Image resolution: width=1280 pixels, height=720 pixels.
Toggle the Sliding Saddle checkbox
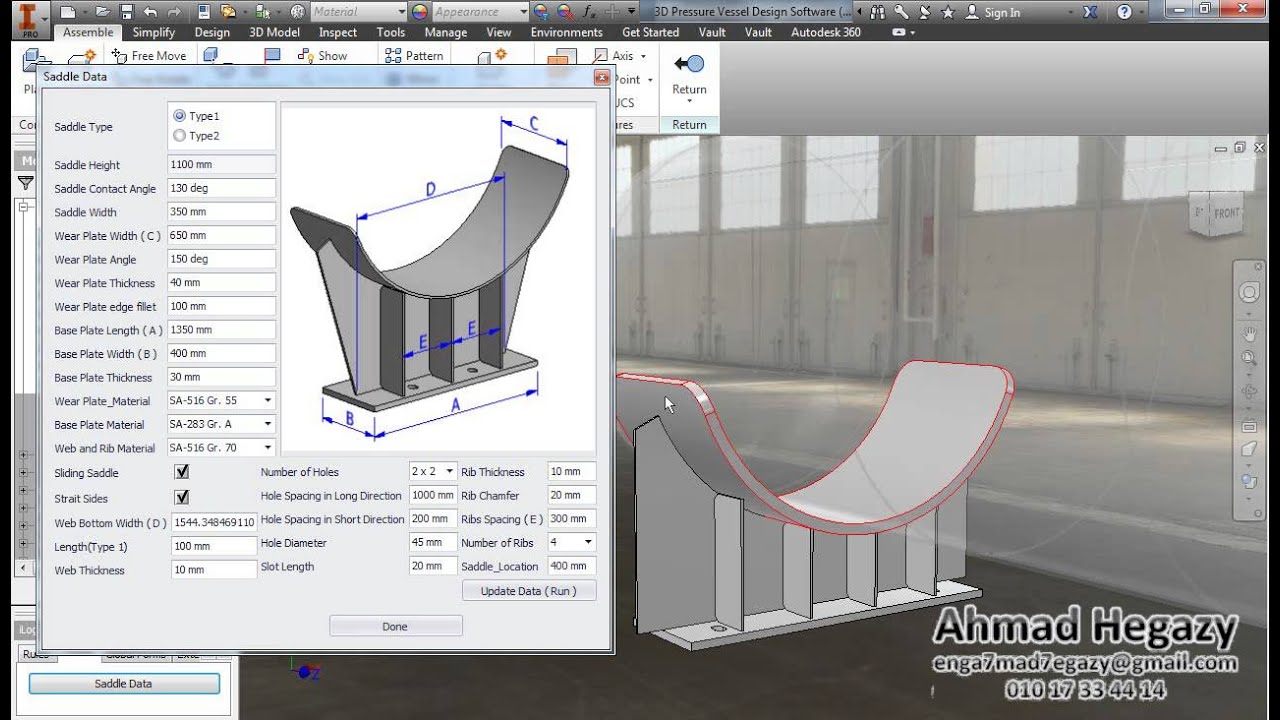(x=182, y=472)
